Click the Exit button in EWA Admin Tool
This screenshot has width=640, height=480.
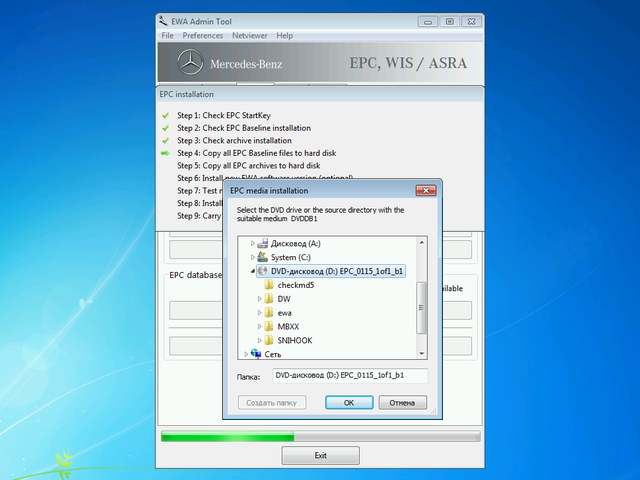click(320, 455)
